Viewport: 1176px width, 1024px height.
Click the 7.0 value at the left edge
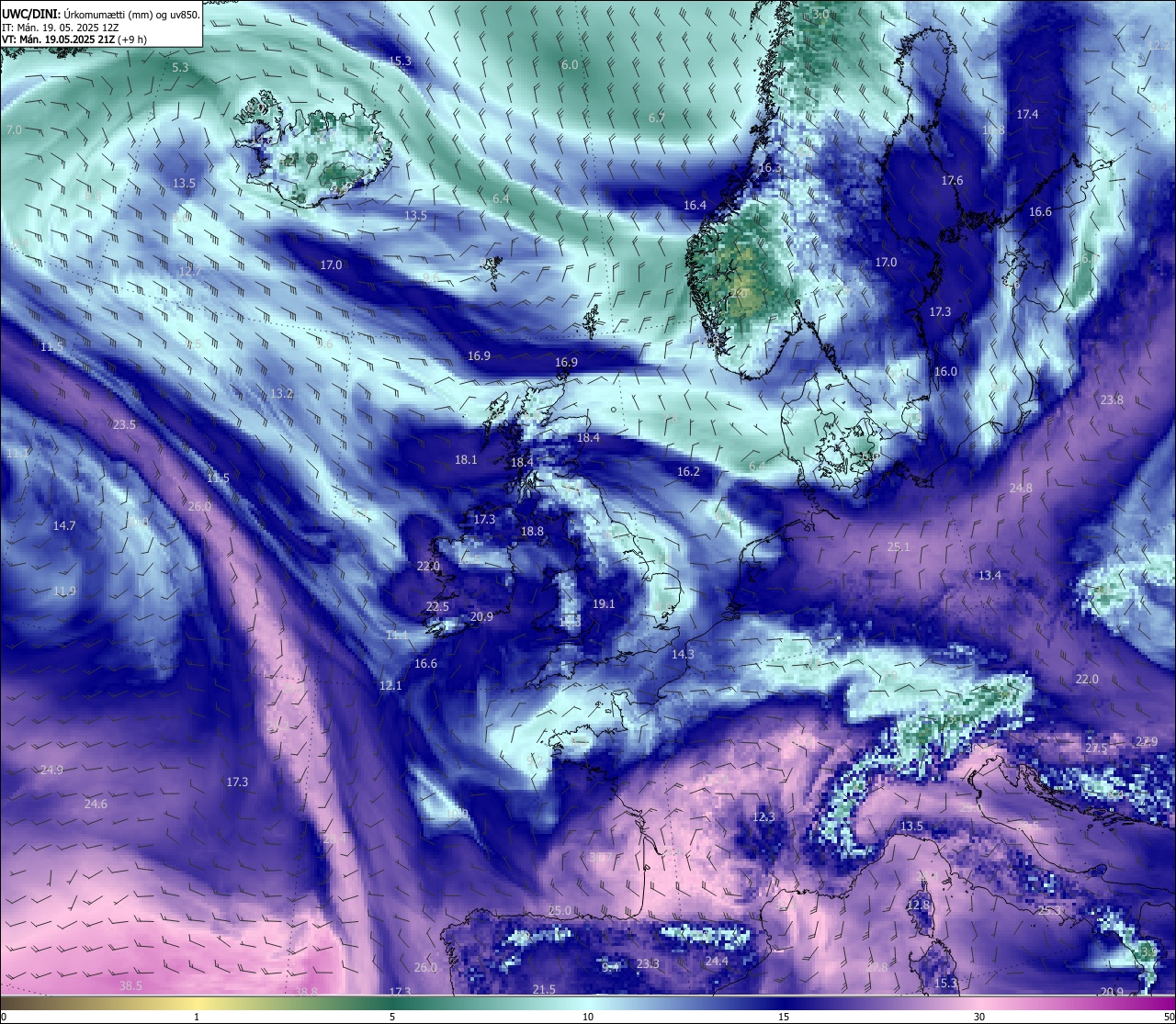(x=14, y=130)
